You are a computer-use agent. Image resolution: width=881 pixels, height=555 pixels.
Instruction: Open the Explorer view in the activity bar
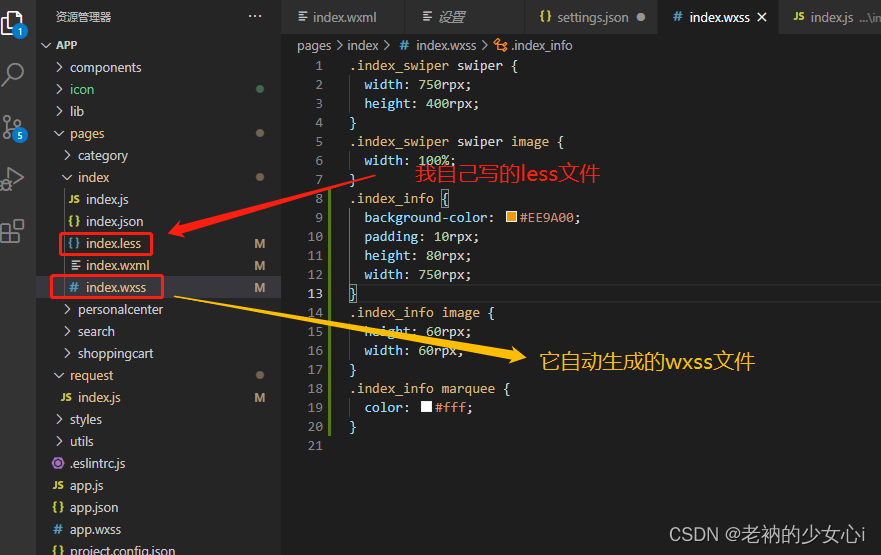[13, 24]
